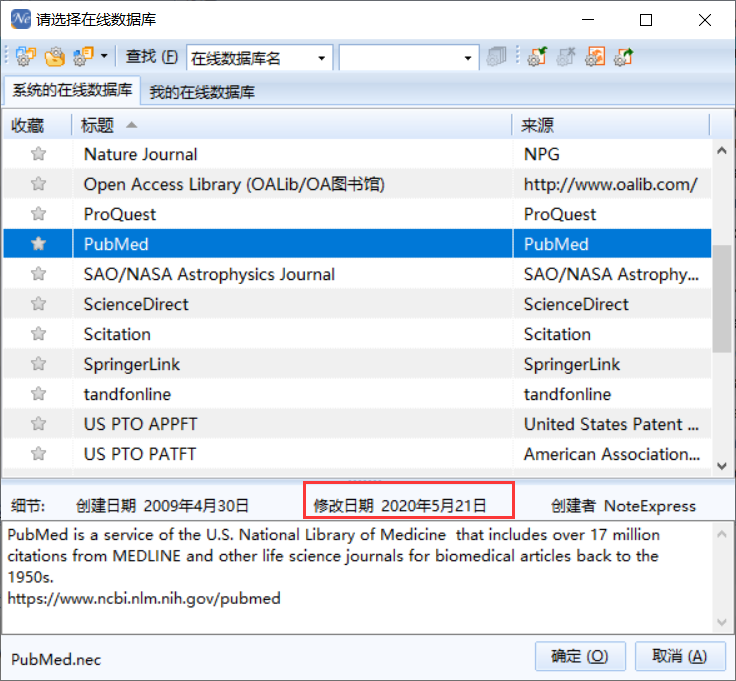This screenshot has width=736, height=681.
Task: Toggle favorite star for Nature Journal
Action: 38,154
